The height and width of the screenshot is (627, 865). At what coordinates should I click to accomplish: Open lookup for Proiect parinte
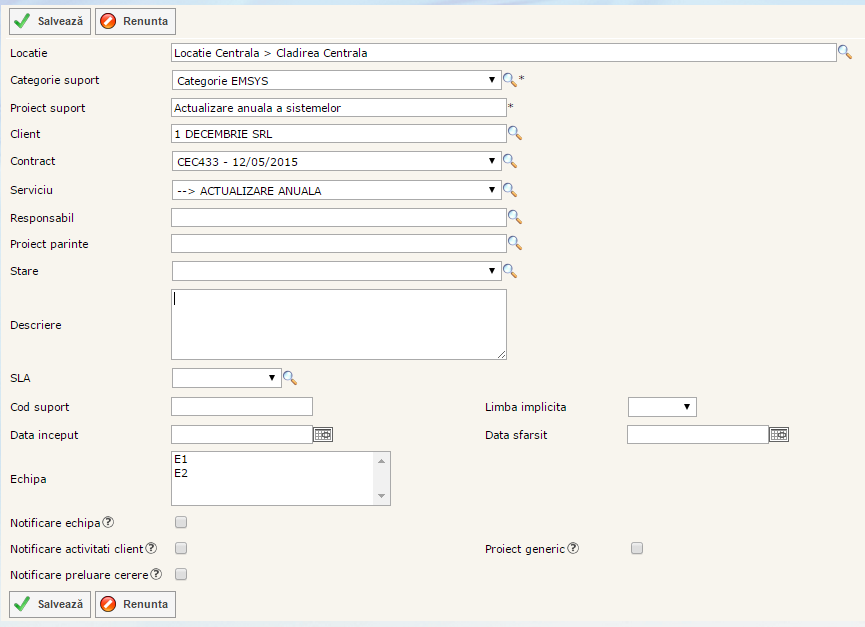[x=515, y=242]
